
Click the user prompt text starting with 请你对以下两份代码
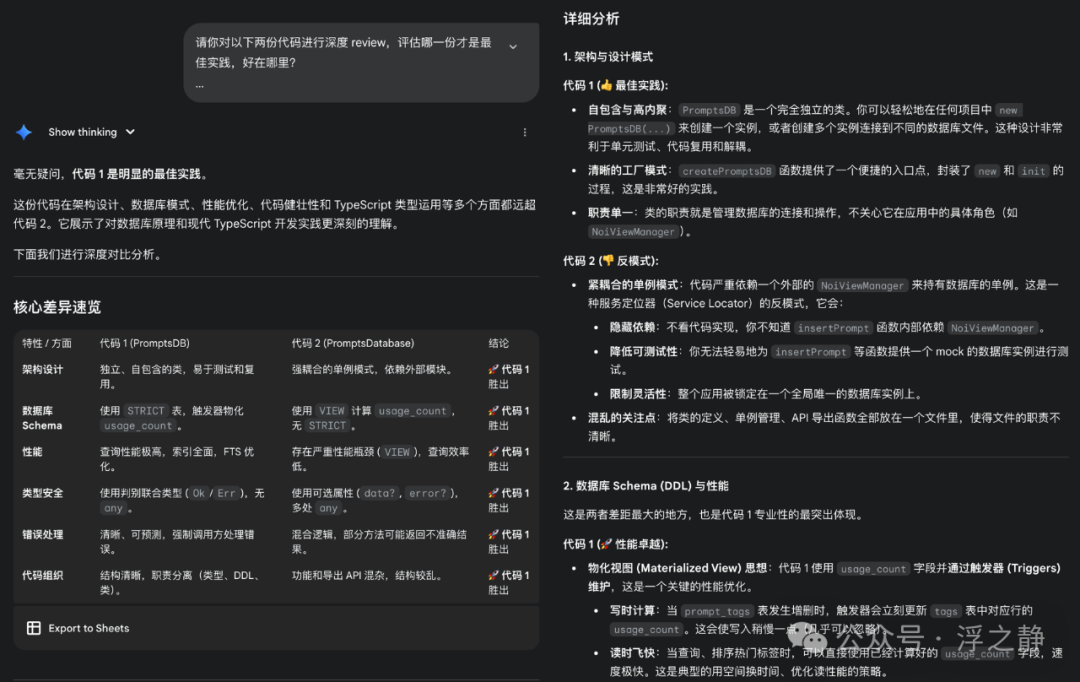[343, 52]
